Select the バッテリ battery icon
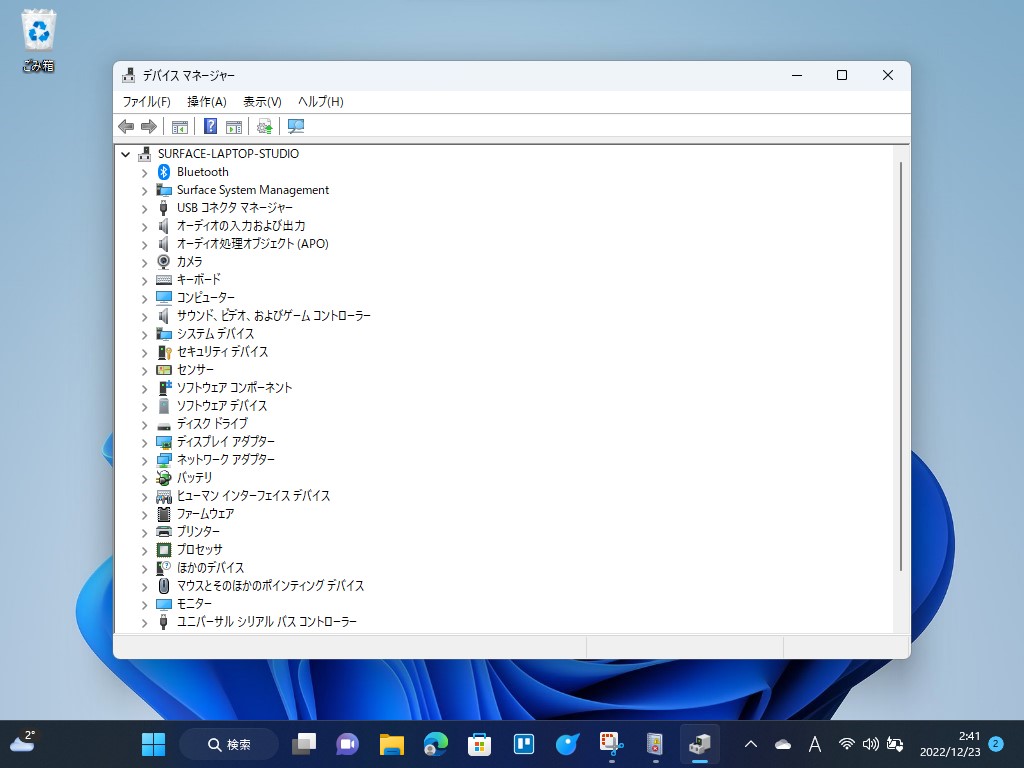The image size is (1024, 768). coord(164,477)
